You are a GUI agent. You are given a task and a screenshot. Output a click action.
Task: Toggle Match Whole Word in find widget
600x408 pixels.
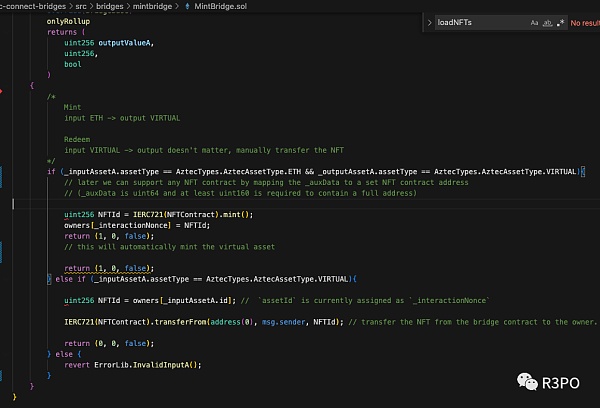(548, 21)
